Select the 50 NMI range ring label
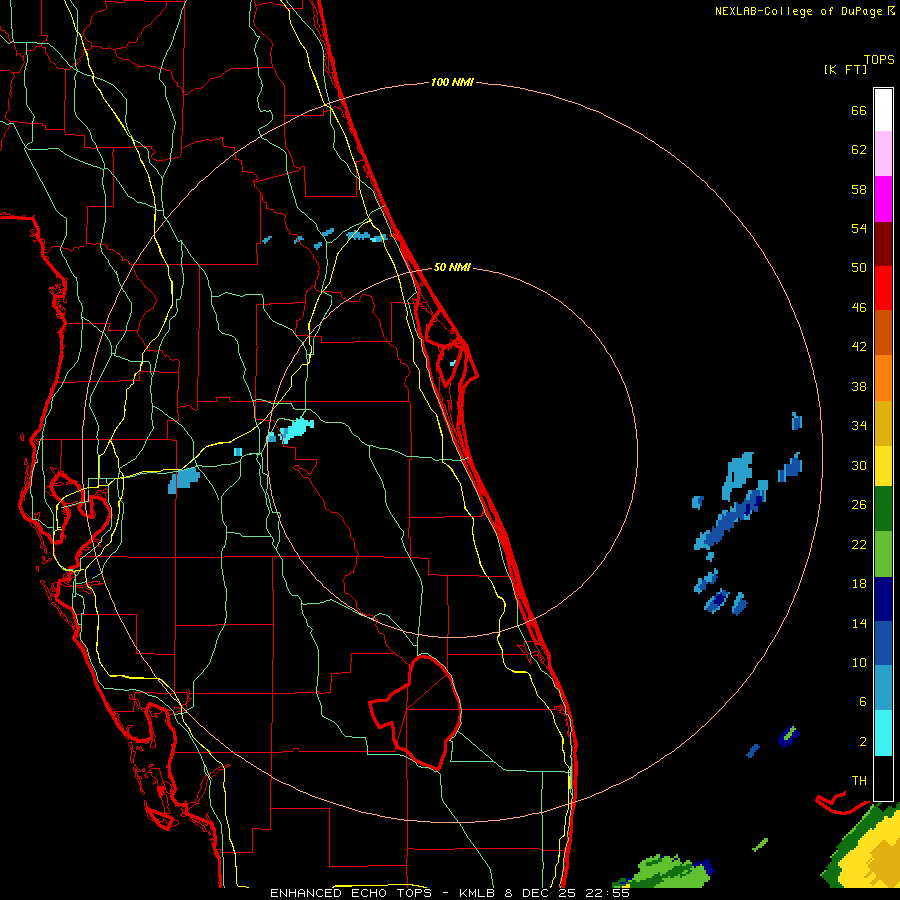The height and width of the screenshot is (900, 900). point(452,267)
